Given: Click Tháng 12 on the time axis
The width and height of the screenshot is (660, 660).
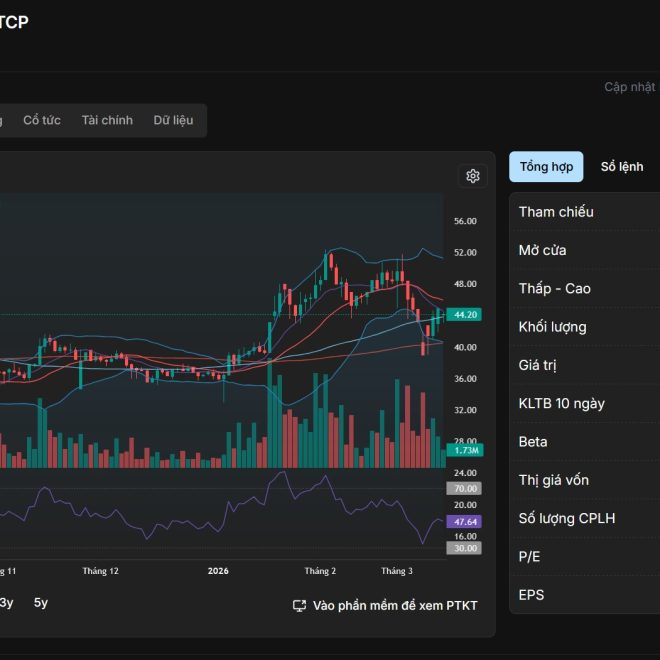Looking at the screenshot, I should [100, 571].
